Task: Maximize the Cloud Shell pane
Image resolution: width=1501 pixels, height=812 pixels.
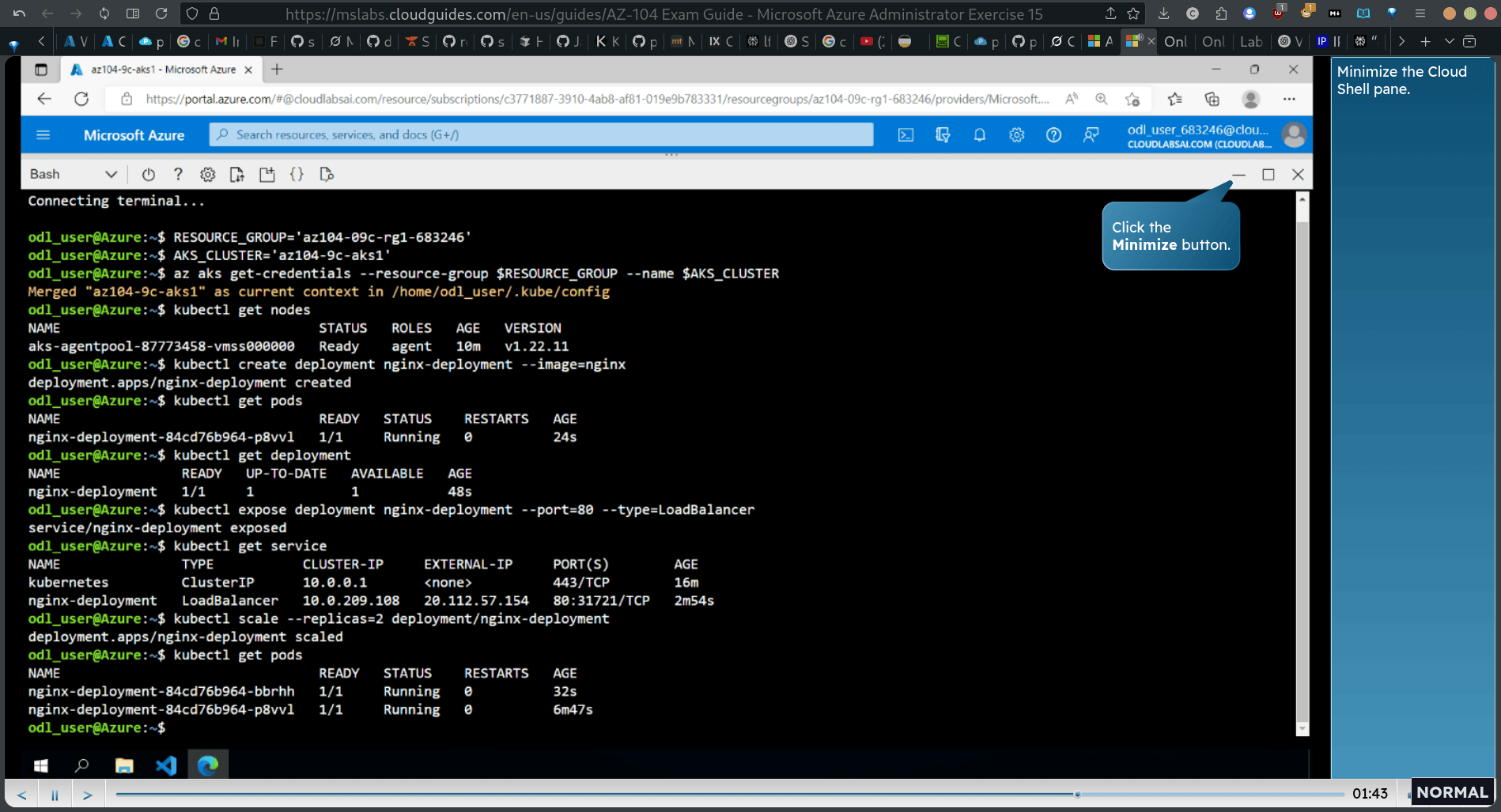Action: [1268, 175]
